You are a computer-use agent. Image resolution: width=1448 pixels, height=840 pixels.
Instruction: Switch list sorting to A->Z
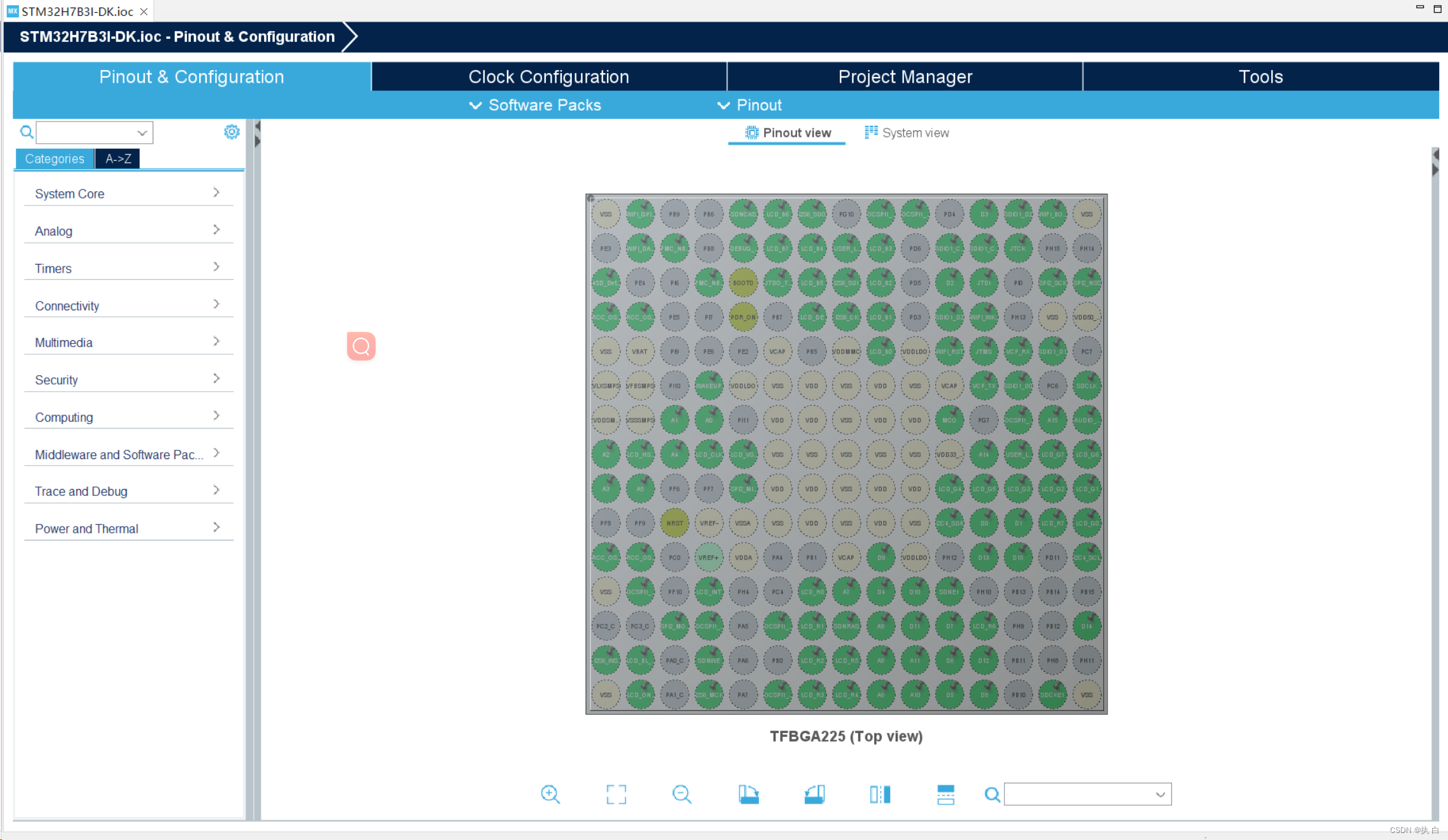click(x=118, y=159)
